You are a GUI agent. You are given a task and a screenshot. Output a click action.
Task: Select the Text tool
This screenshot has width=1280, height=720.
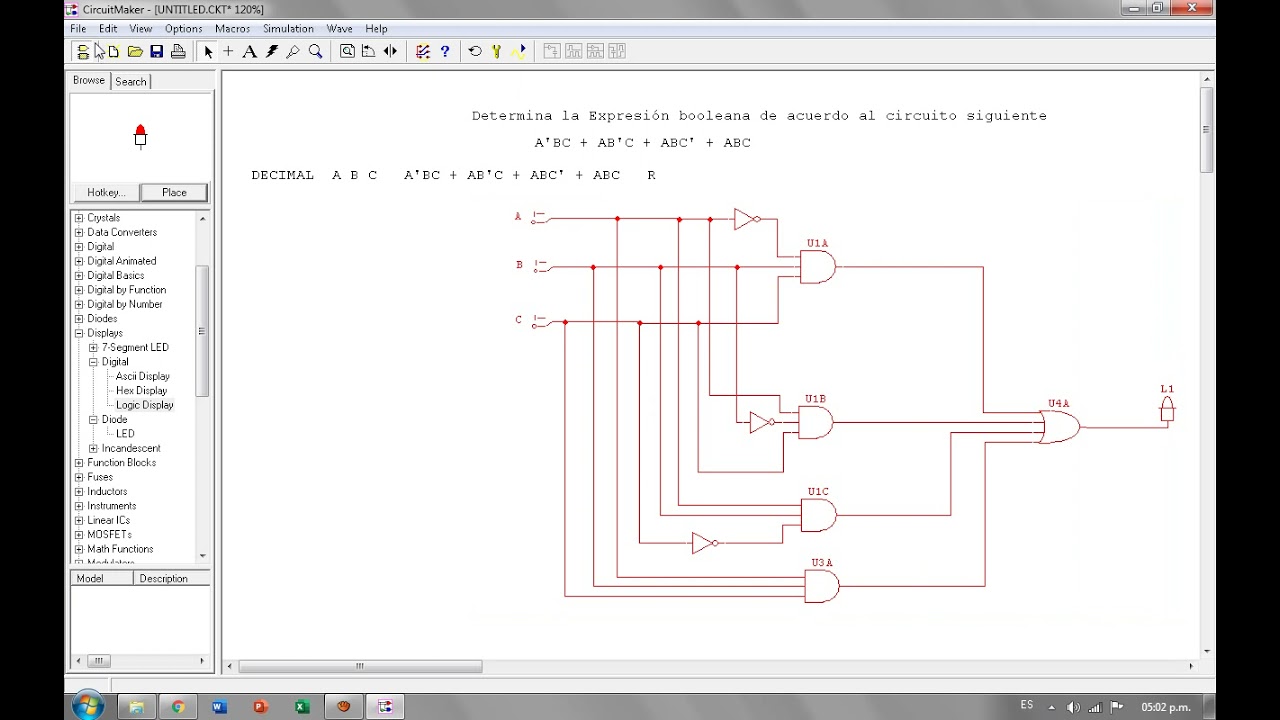(x=250, y=51)
